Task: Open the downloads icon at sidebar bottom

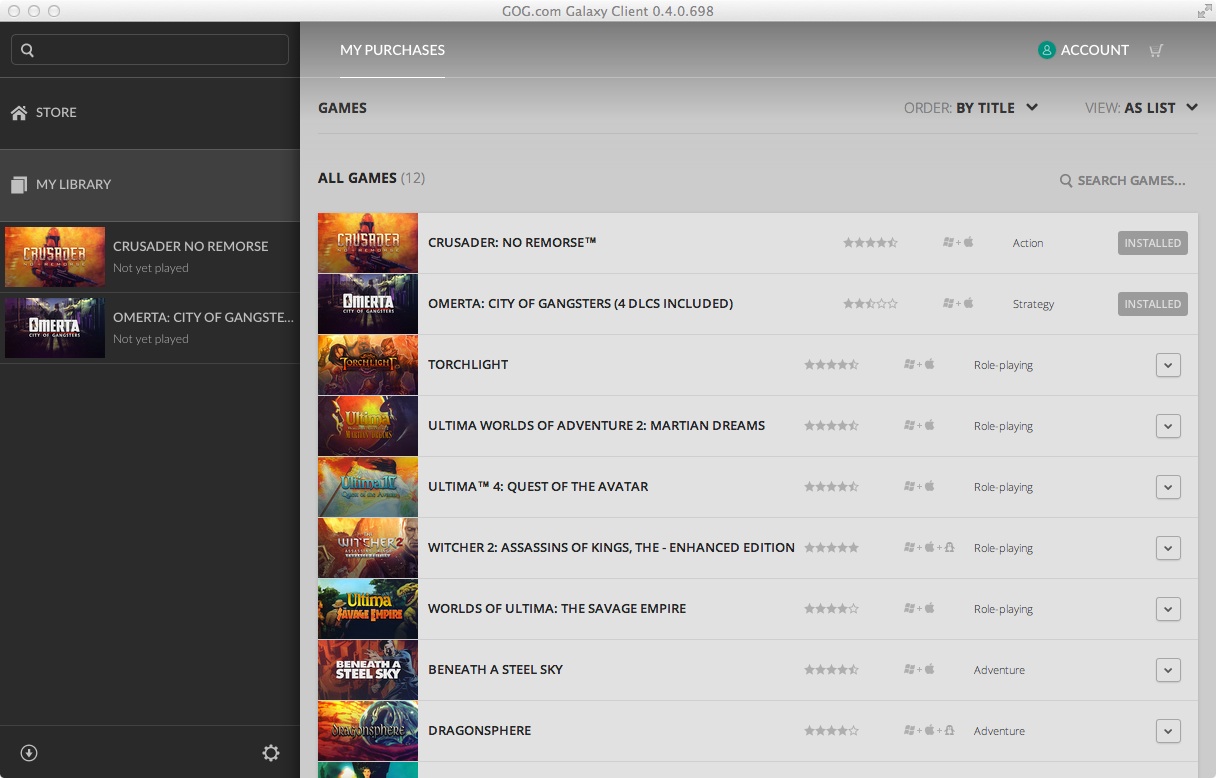Action: click(29, 753)
